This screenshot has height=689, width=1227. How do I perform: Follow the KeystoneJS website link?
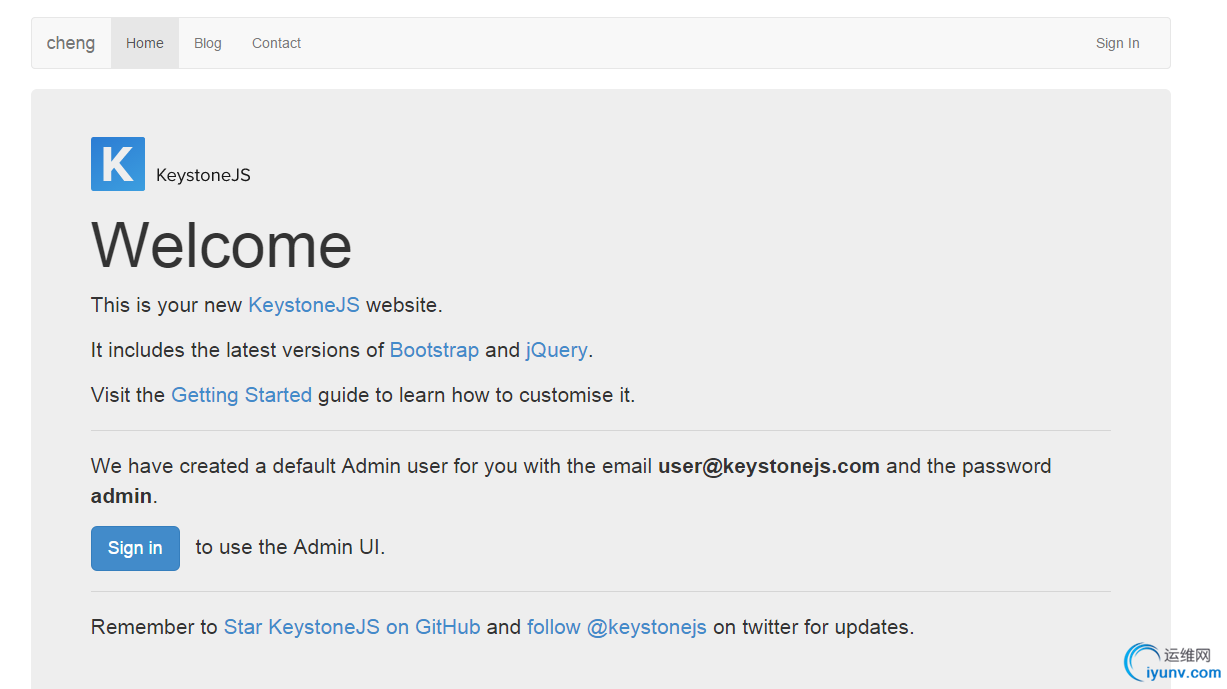pos(304,305)
